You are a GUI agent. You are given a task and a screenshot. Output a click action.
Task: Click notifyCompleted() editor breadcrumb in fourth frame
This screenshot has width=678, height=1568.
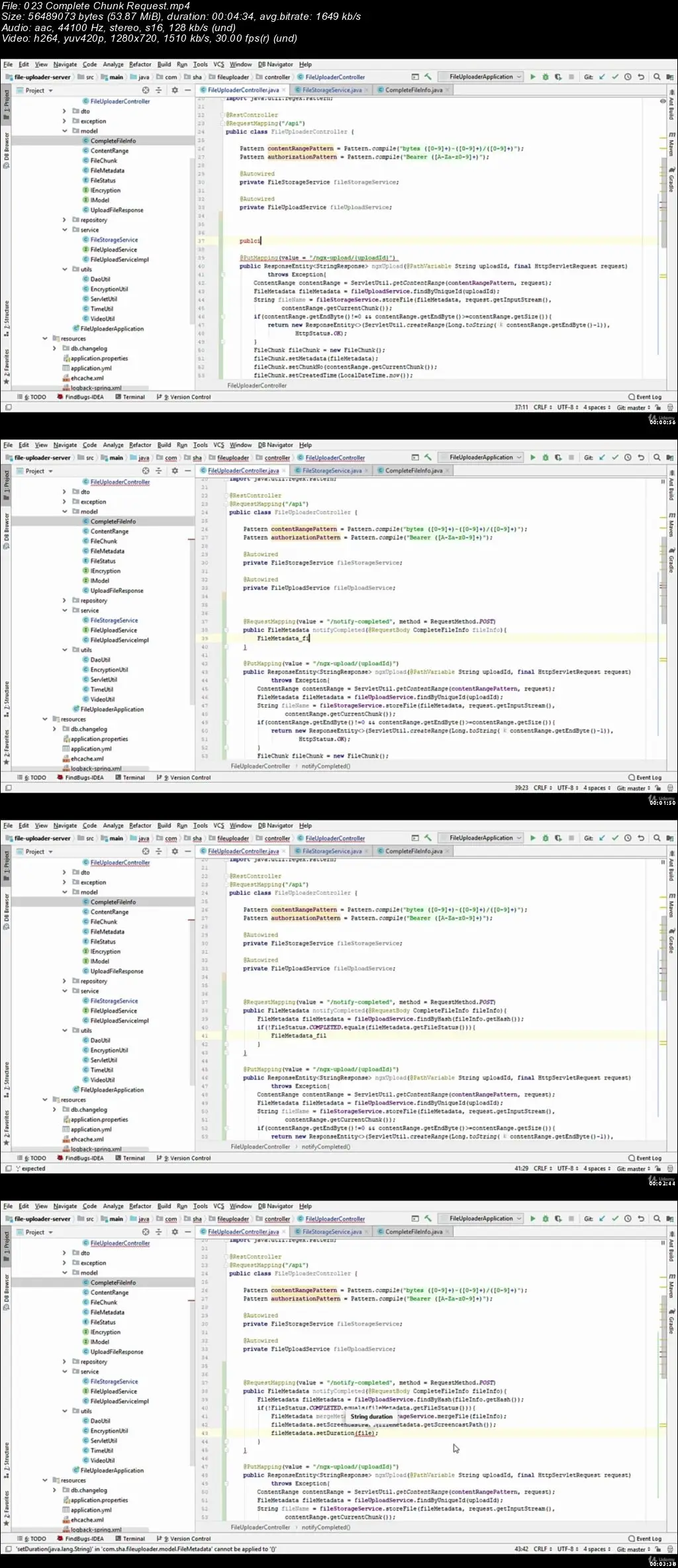326,1527
